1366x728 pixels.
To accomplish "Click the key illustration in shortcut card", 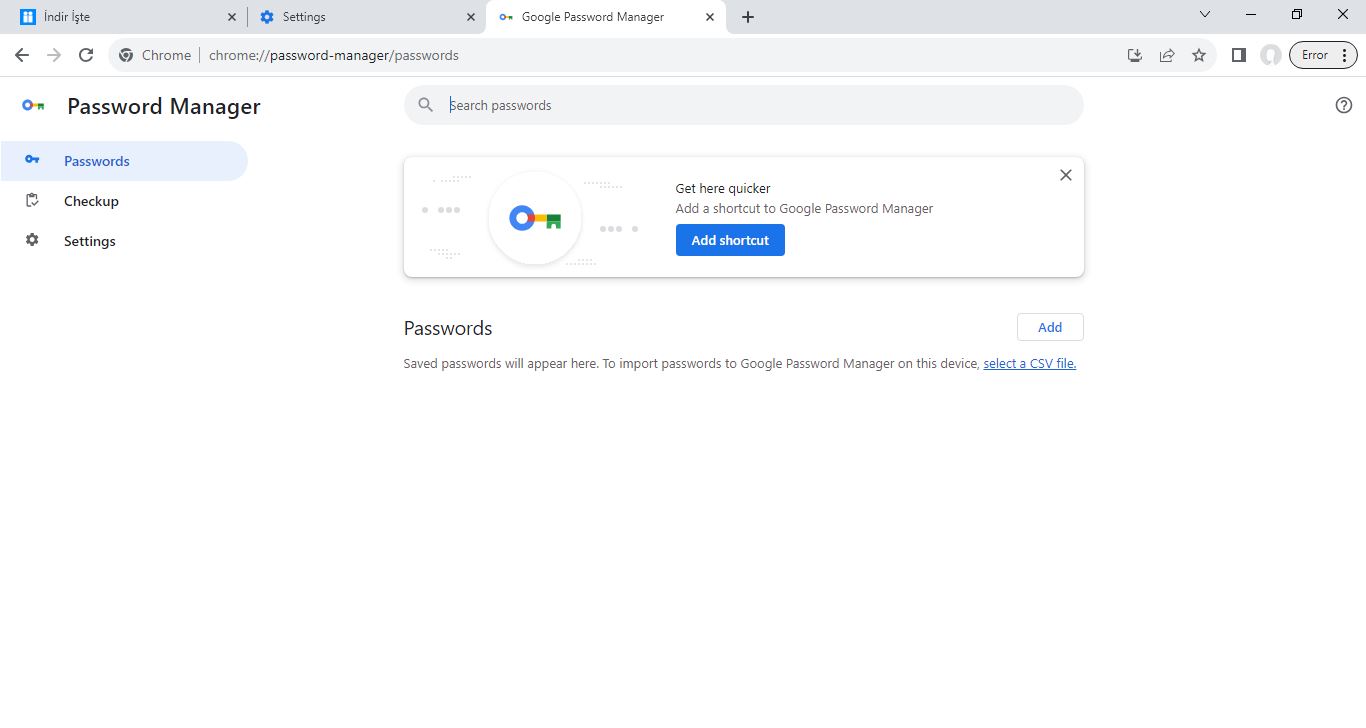I will coord(535,218).
